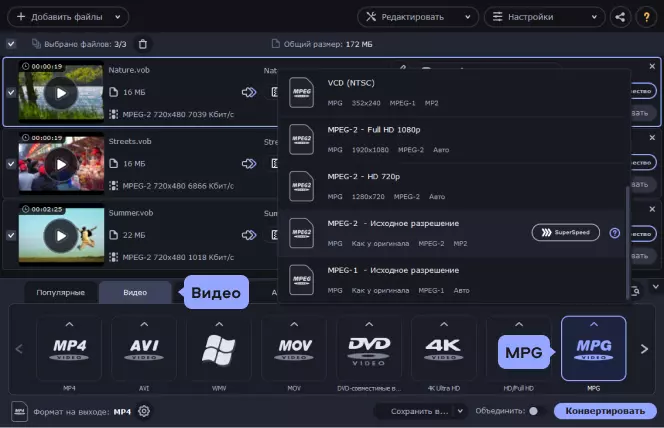Open output format settings gear

144,411
